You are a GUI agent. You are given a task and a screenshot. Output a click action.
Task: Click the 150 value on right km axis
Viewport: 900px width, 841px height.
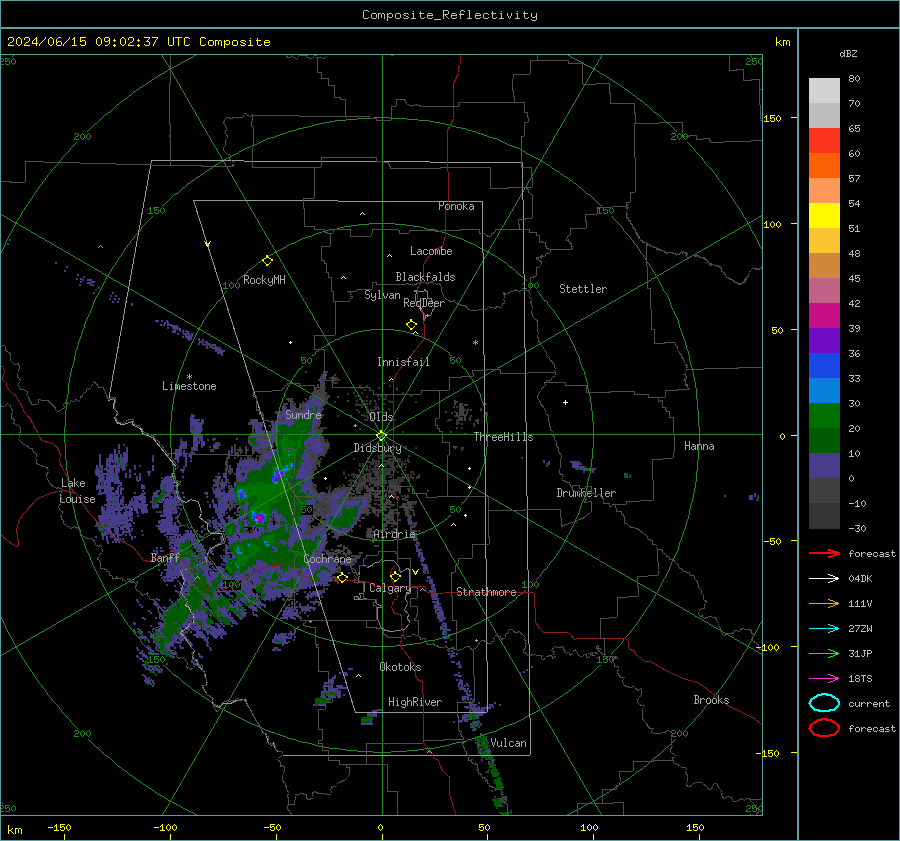pos(772,118)
